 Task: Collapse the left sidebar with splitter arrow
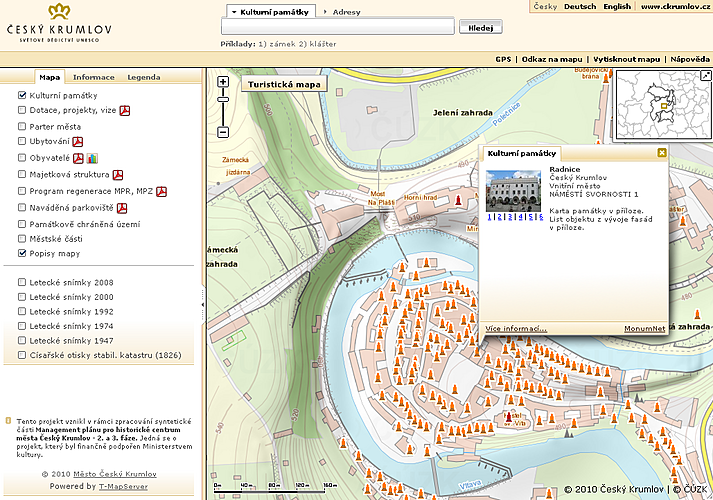(x=203, y=305)
